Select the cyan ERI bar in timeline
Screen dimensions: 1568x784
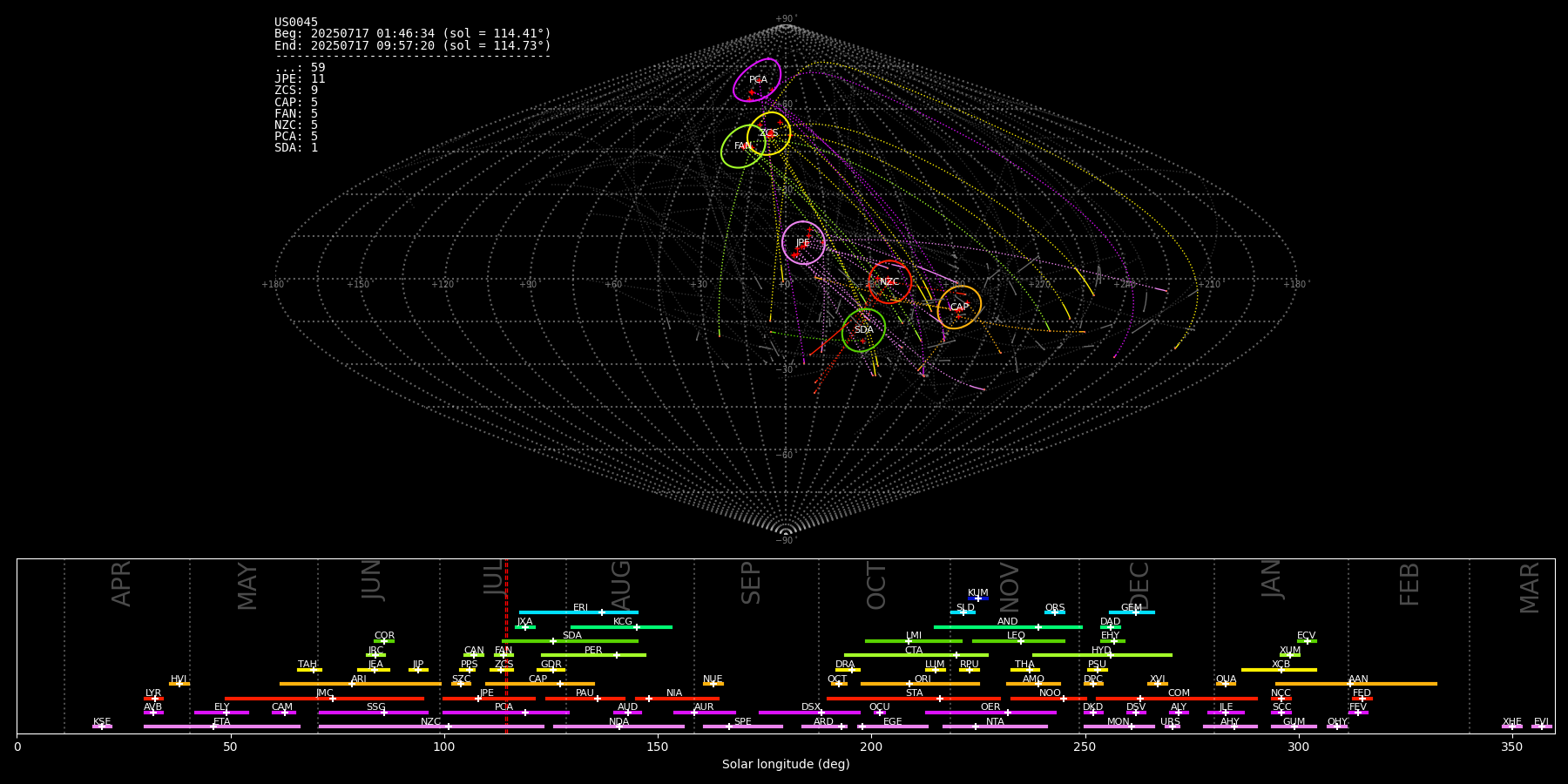coord(578,612)
